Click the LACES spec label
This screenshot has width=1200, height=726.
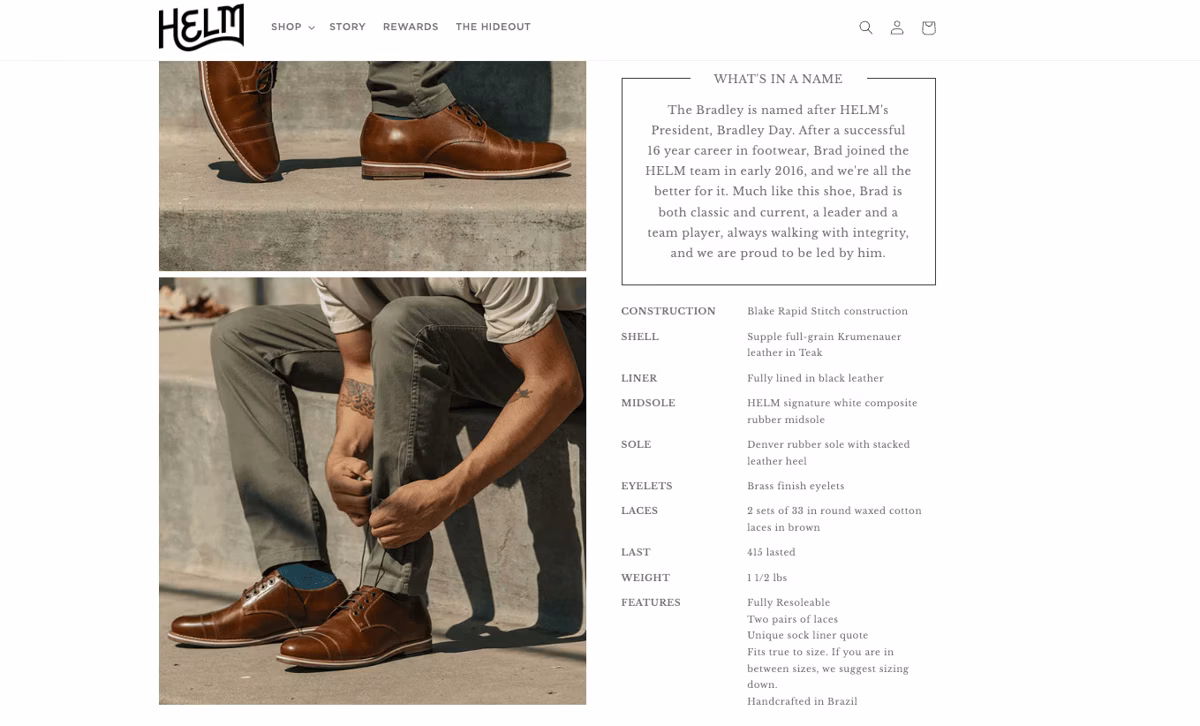(639, 511)
